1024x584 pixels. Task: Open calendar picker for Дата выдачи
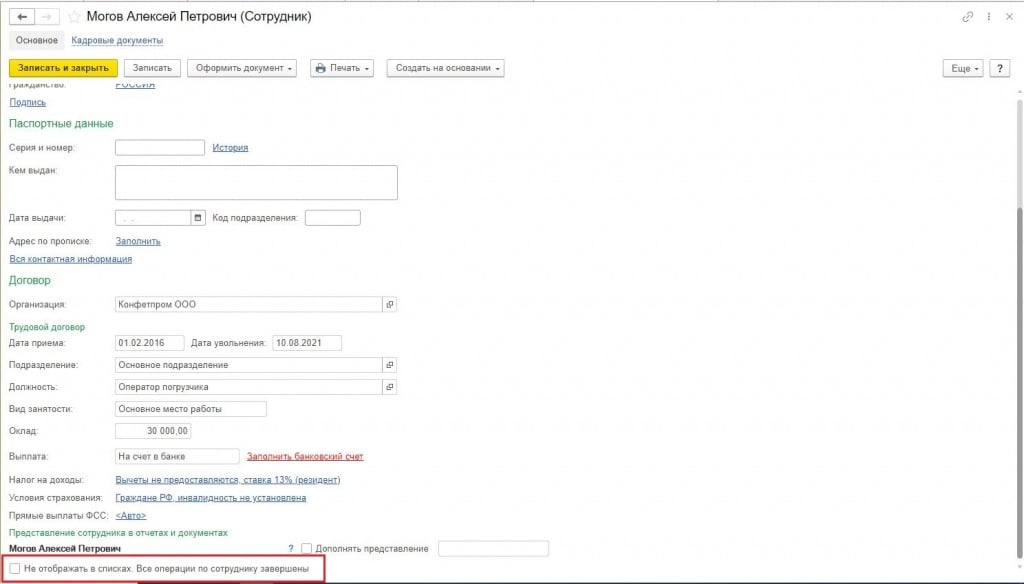pos(197,218)
